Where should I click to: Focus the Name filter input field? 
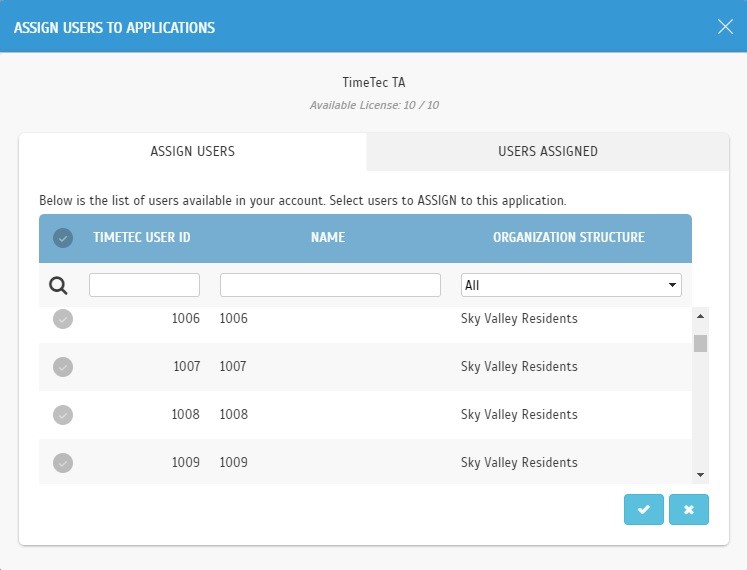point(330,285)
